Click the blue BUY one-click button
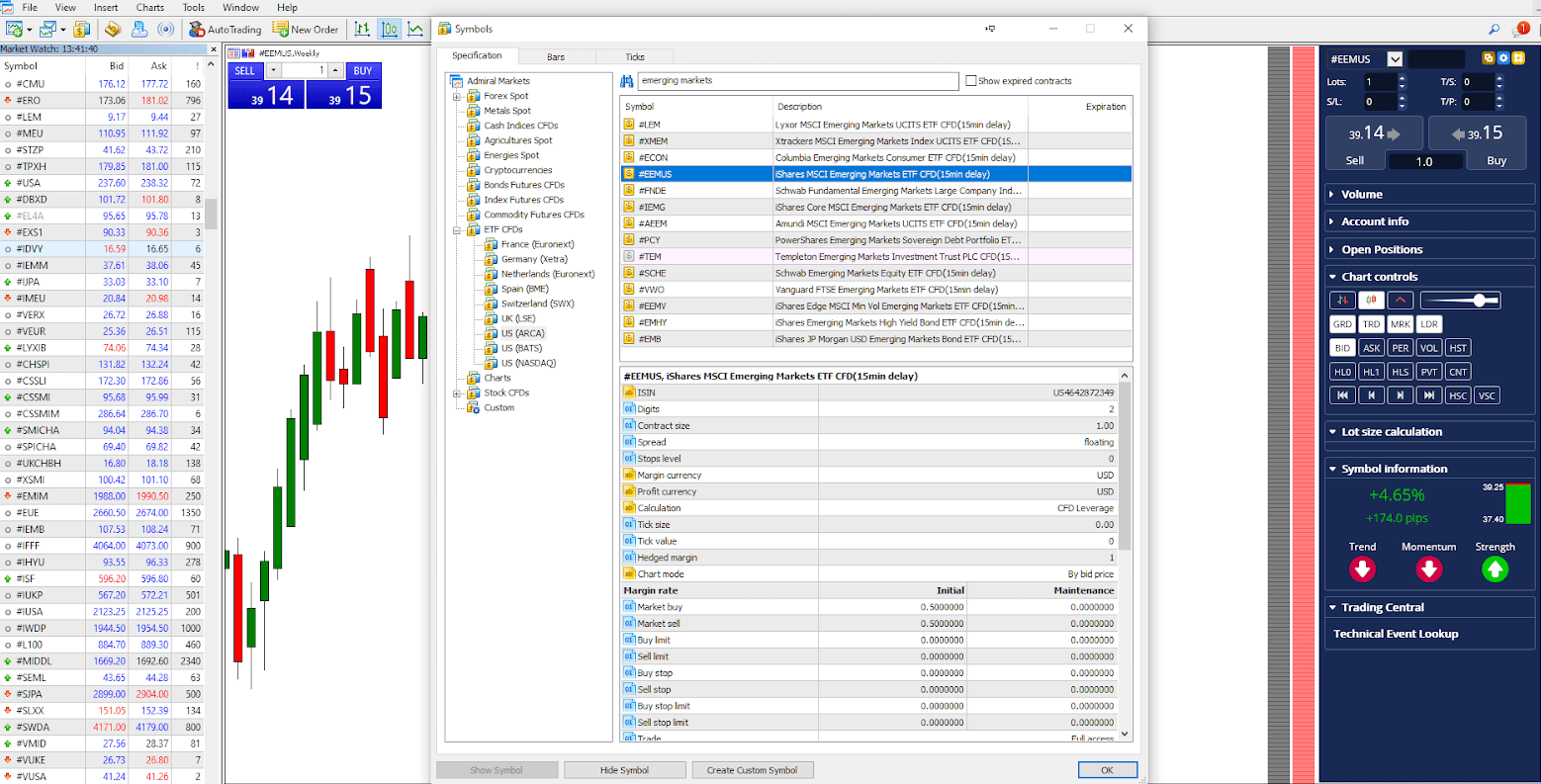Viewport: 1541px width, 784px height. (363, 71)
